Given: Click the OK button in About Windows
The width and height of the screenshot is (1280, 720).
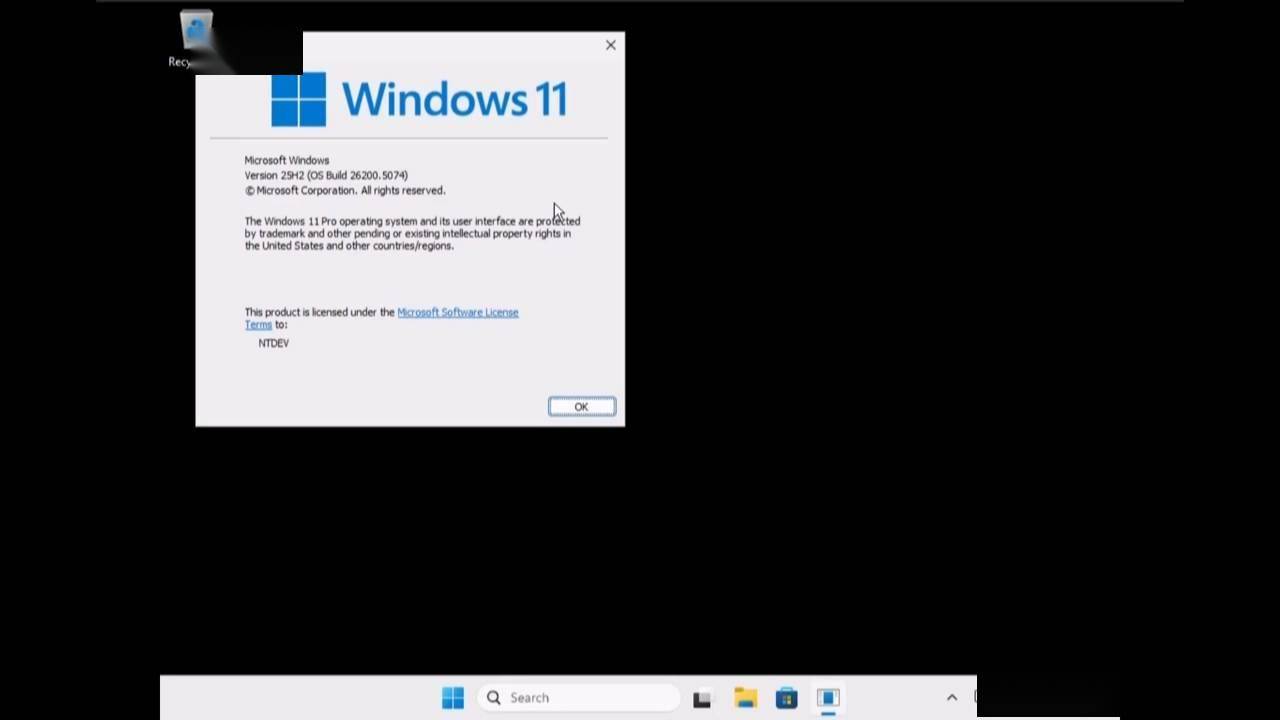Looking at the screenshot, I should tap(581, 406).
